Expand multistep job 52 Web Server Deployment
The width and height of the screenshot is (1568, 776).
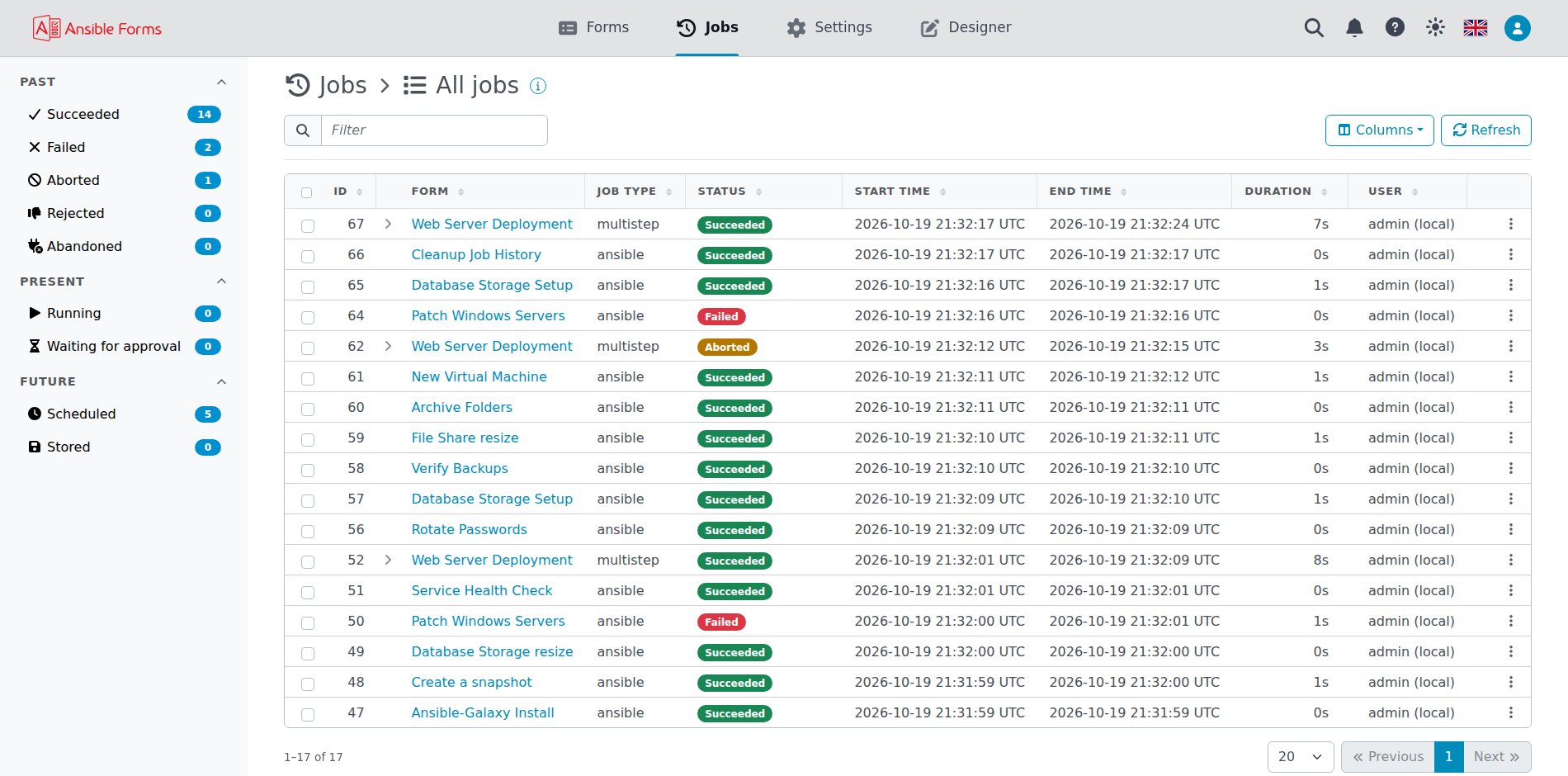pos(388,560)
